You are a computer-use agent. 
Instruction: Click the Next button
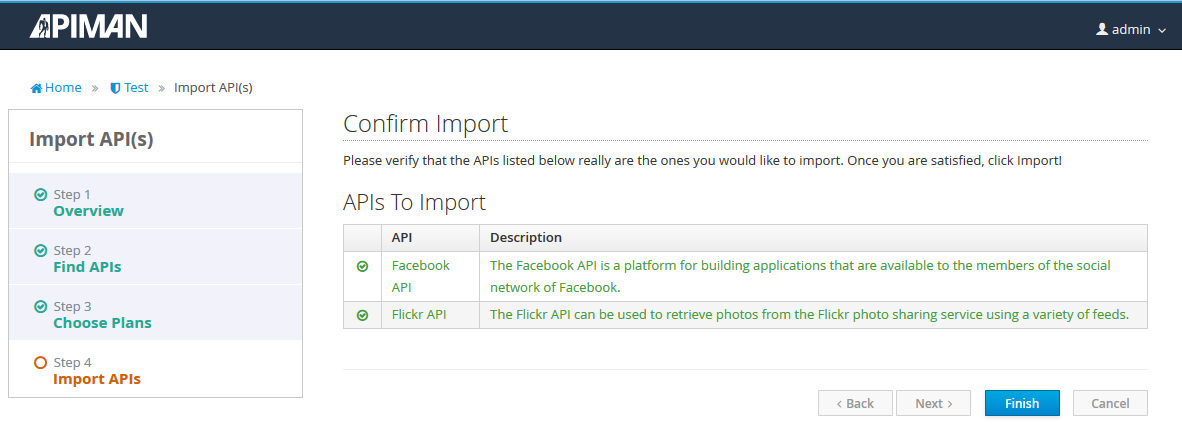[x=933, y=403]
